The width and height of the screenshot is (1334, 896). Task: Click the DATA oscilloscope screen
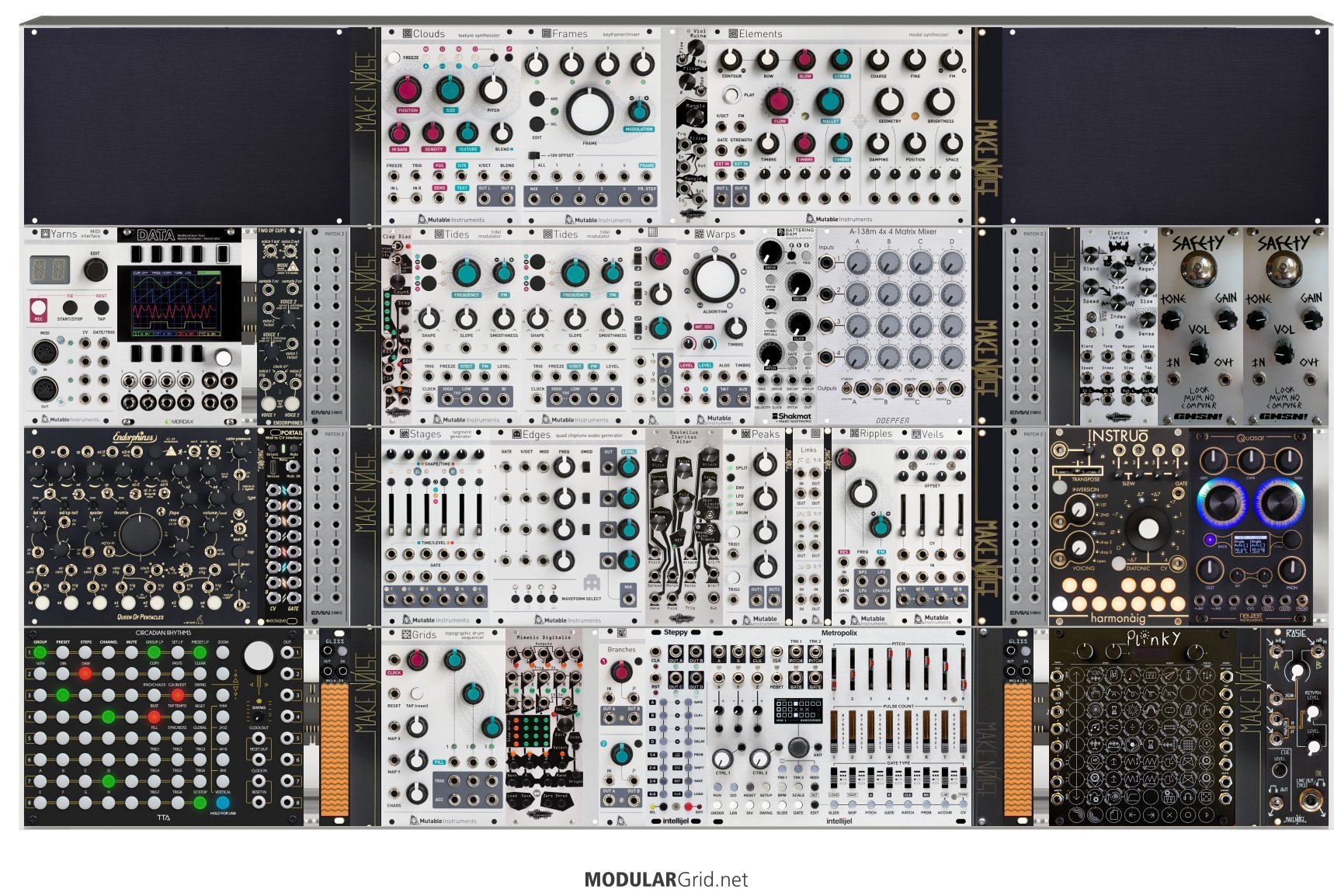pyautogui.click(x=175, y=304)
